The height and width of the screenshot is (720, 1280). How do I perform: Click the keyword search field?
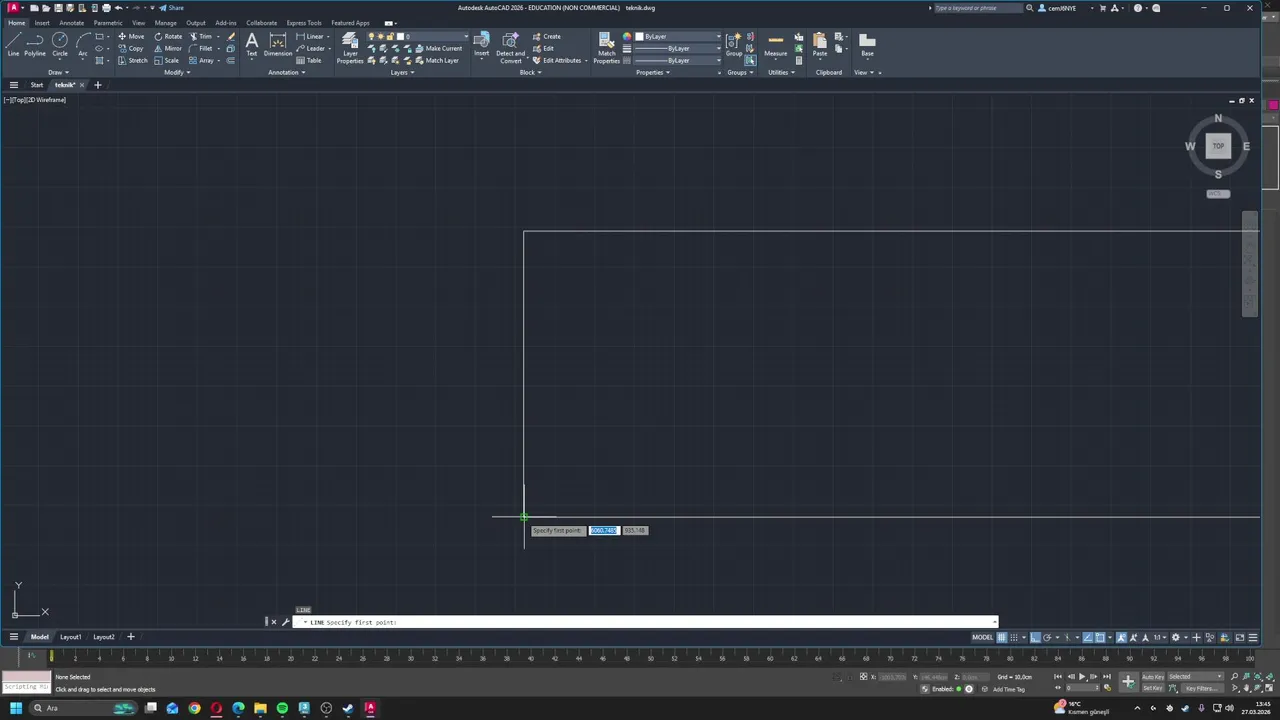[x=977, y=8]
